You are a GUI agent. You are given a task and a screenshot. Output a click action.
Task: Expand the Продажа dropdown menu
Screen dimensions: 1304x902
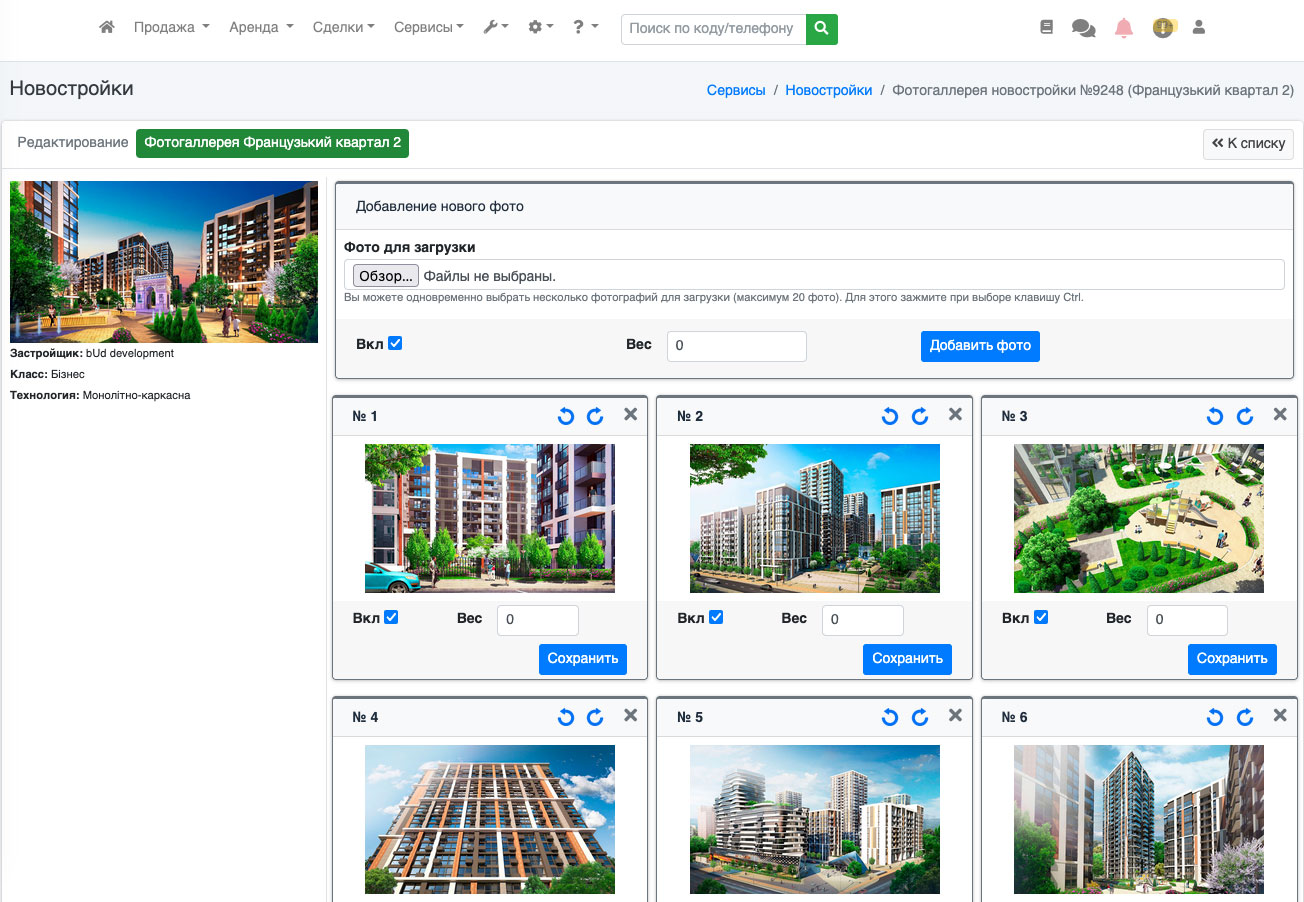coord(171,28)
